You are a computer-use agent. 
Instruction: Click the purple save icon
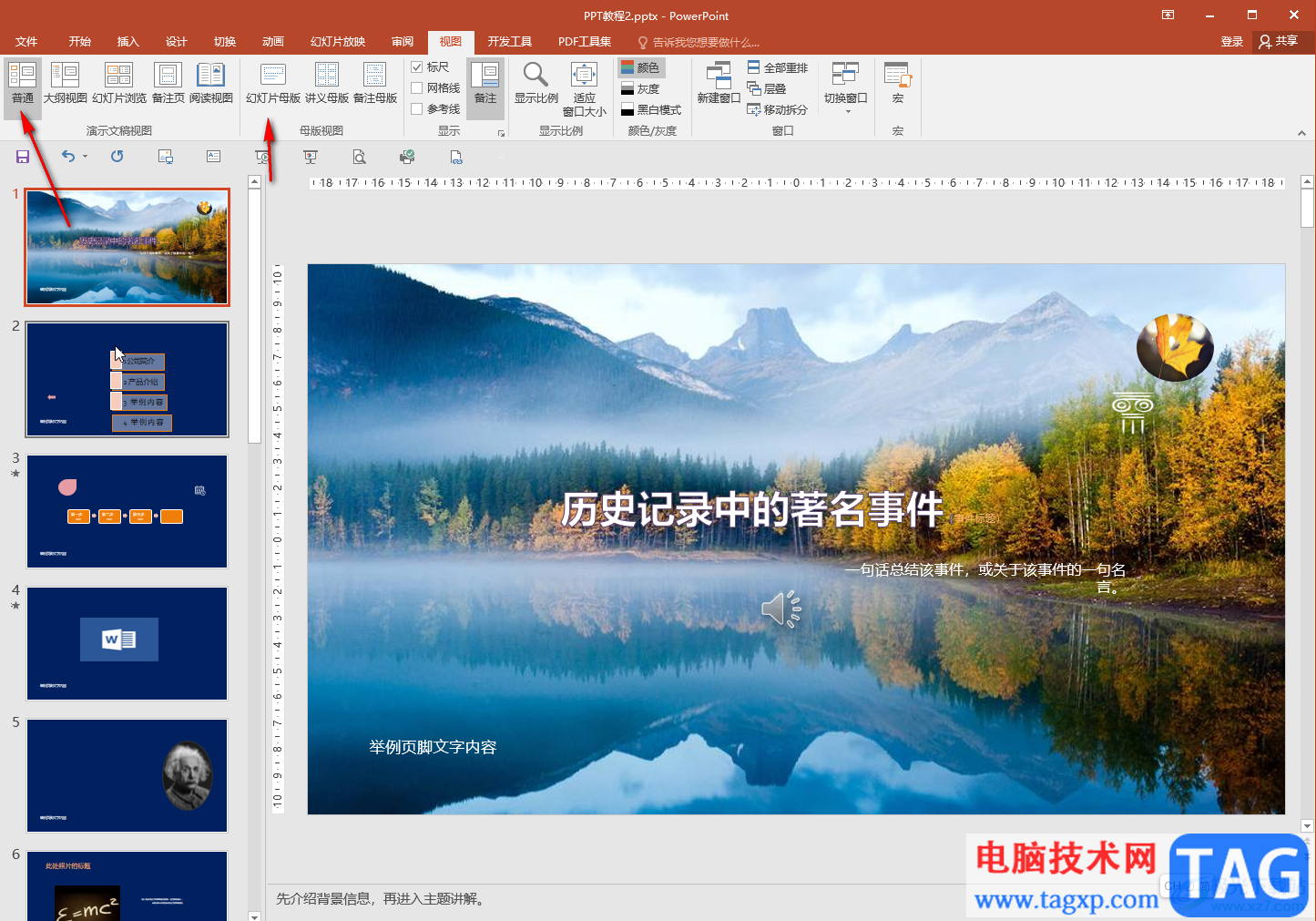[23, 157]
